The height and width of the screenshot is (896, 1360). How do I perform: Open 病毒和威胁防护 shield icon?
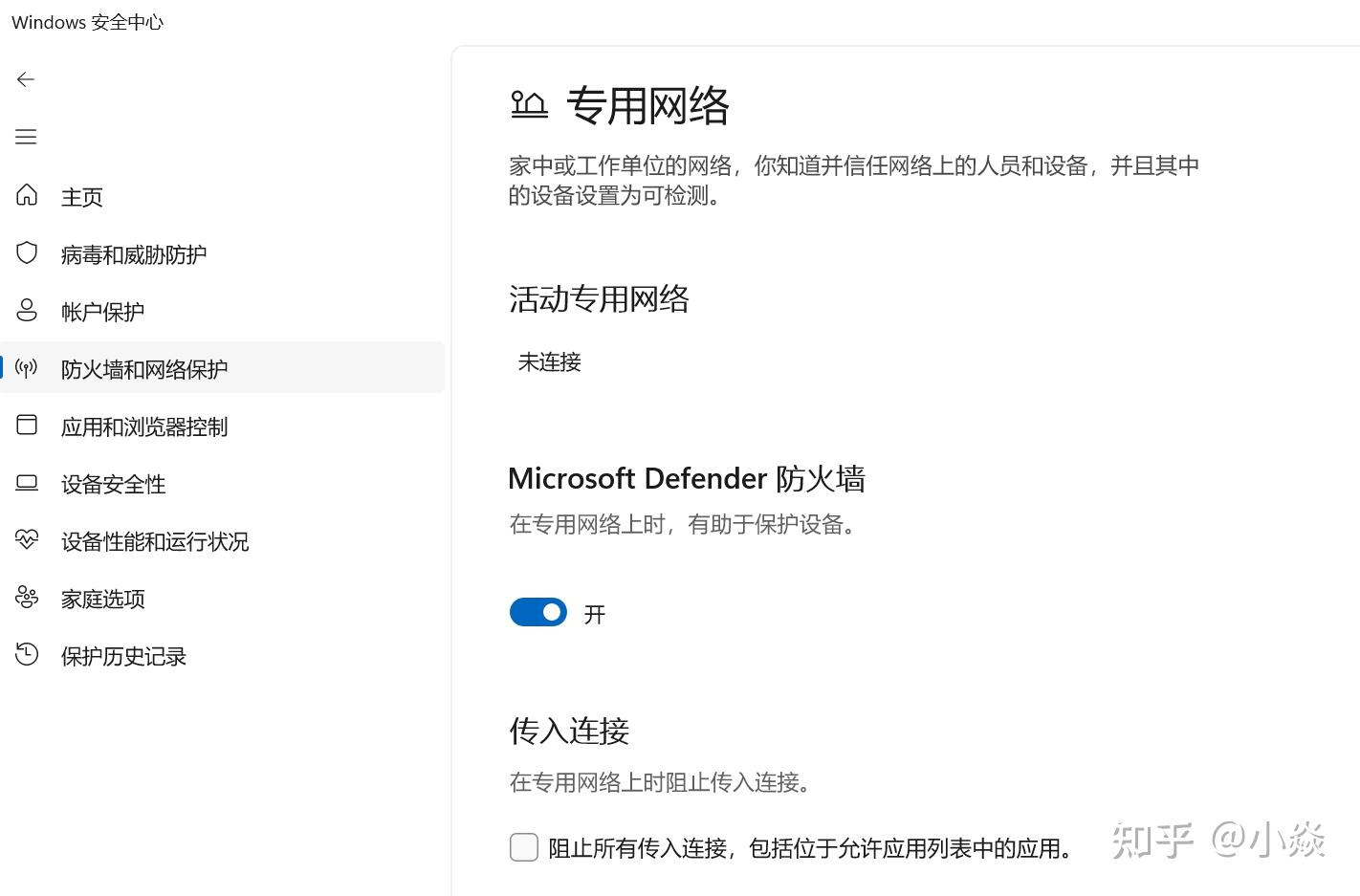click(26, 252)
